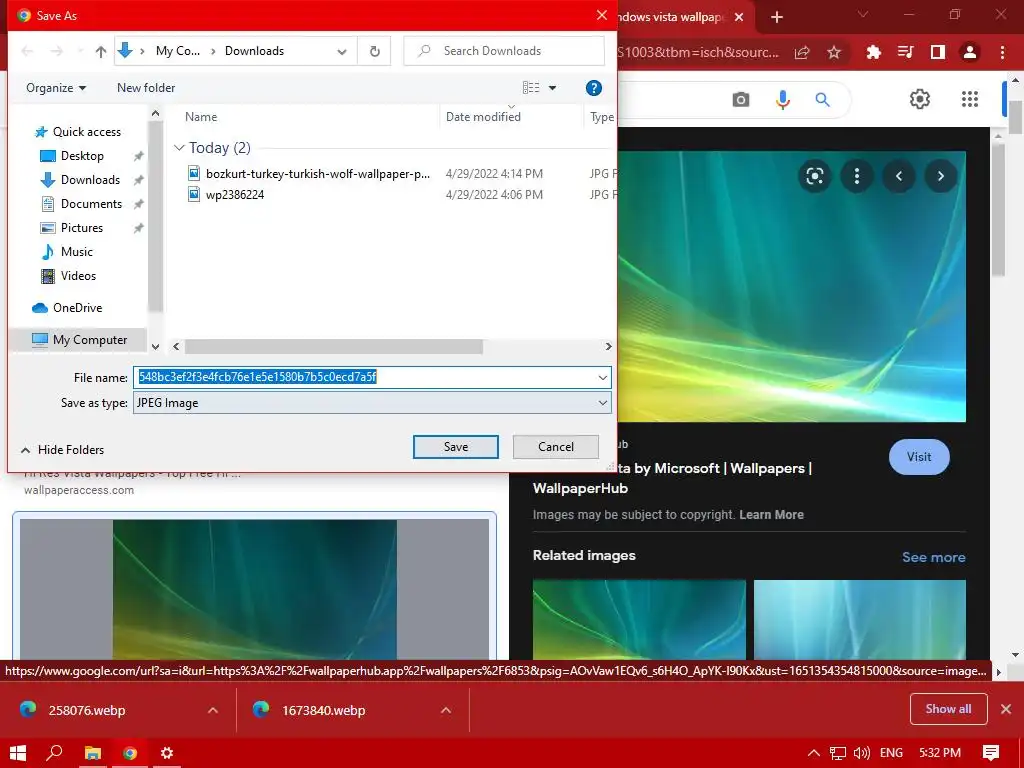This screenshot has width=1024, height=768.
Task: Collapse with Hide Folders
Action: click(x=62, y=450)
